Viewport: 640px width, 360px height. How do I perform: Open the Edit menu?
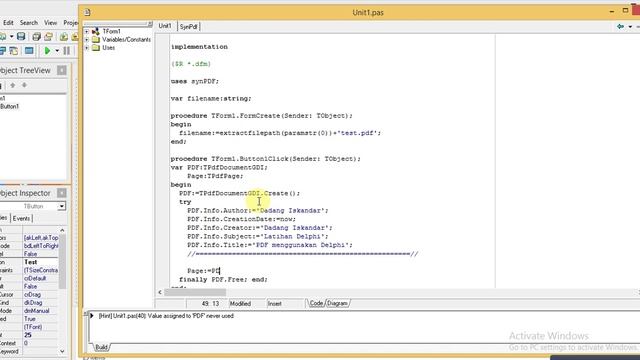pos(8,23)
